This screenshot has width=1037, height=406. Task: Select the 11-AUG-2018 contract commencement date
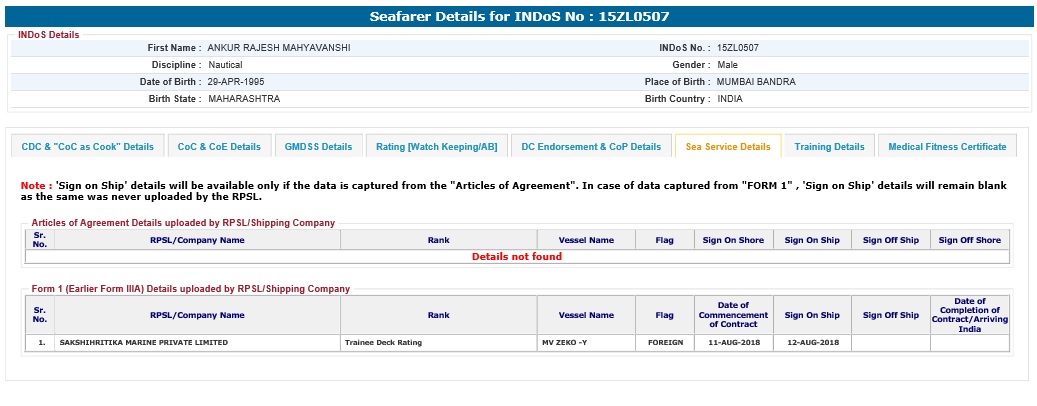point(733,343)
